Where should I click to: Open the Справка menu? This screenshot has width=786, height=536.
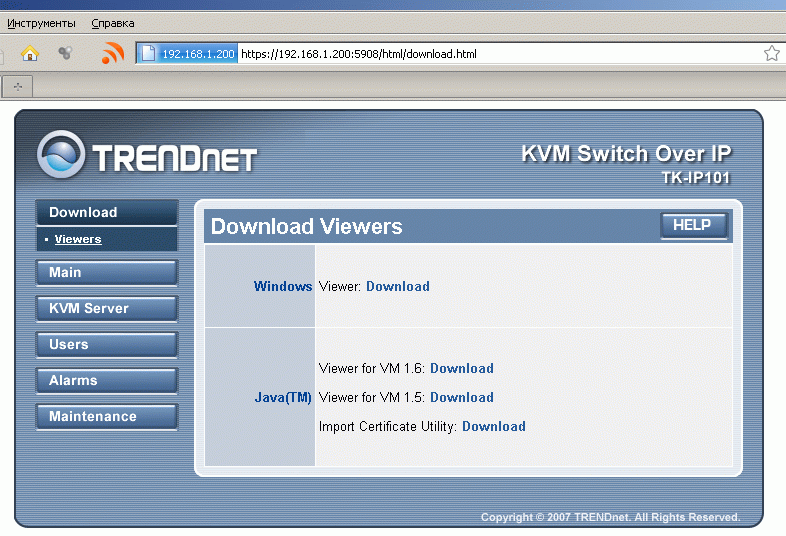113,23
